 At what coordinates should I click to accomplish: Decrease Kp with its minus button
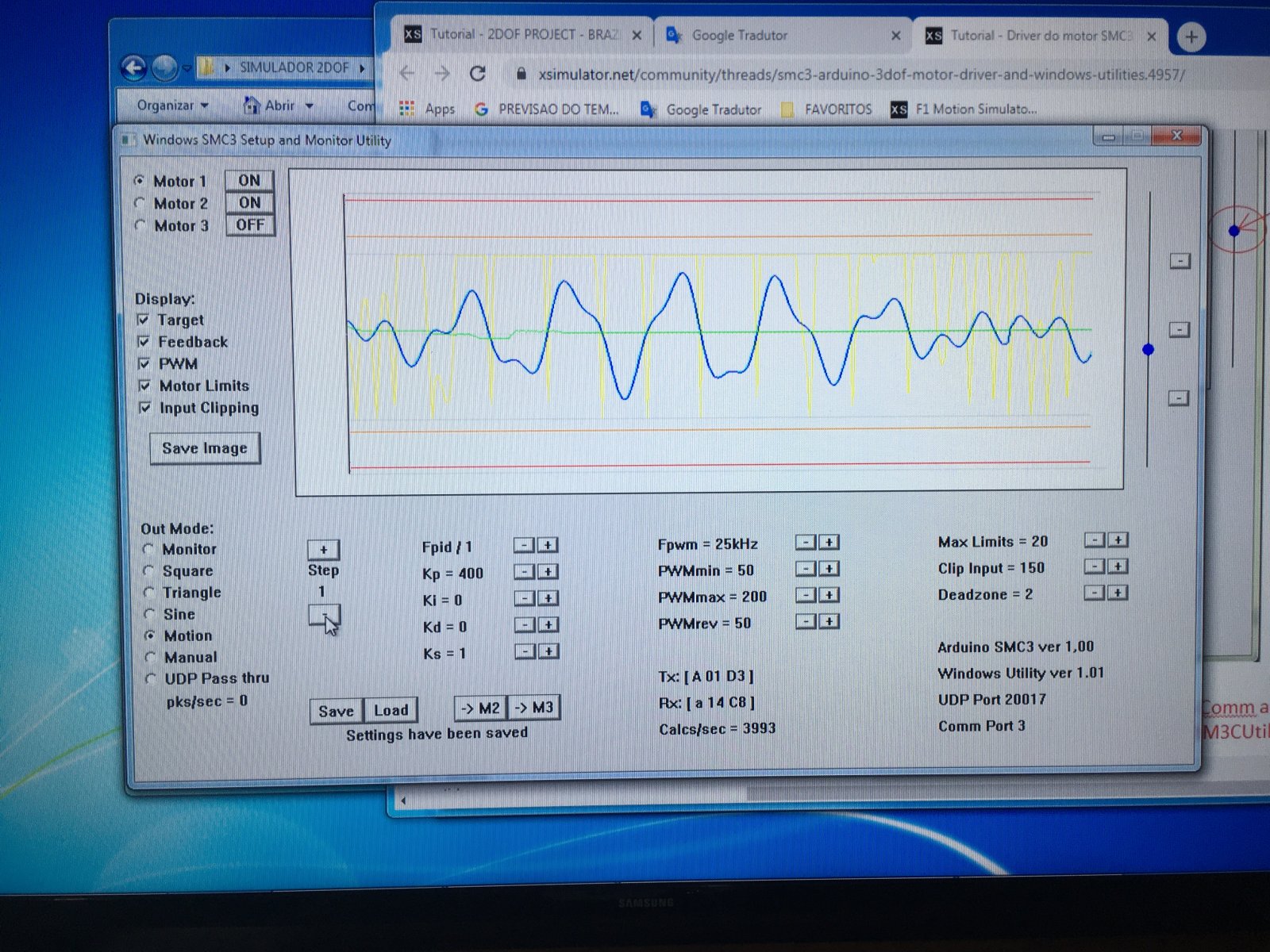click(x=524, y=571)
